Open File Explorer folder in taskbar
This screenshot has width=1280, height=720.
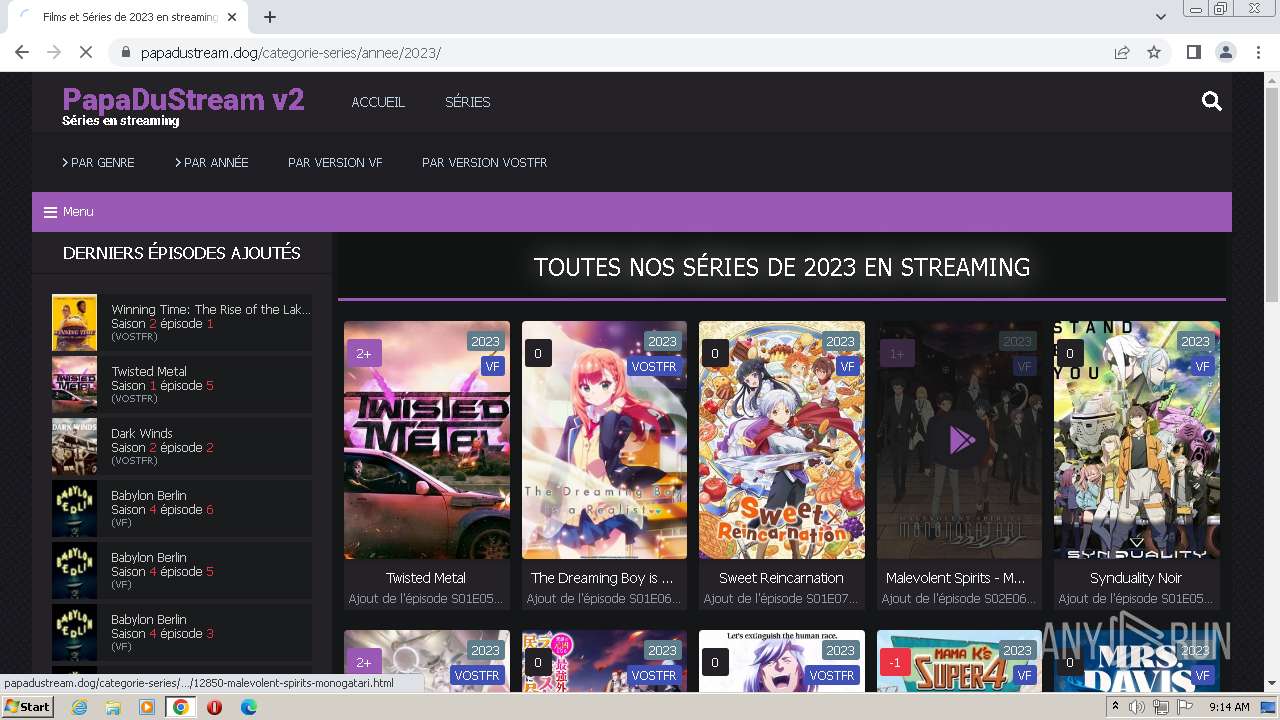(x=113, y=707)
